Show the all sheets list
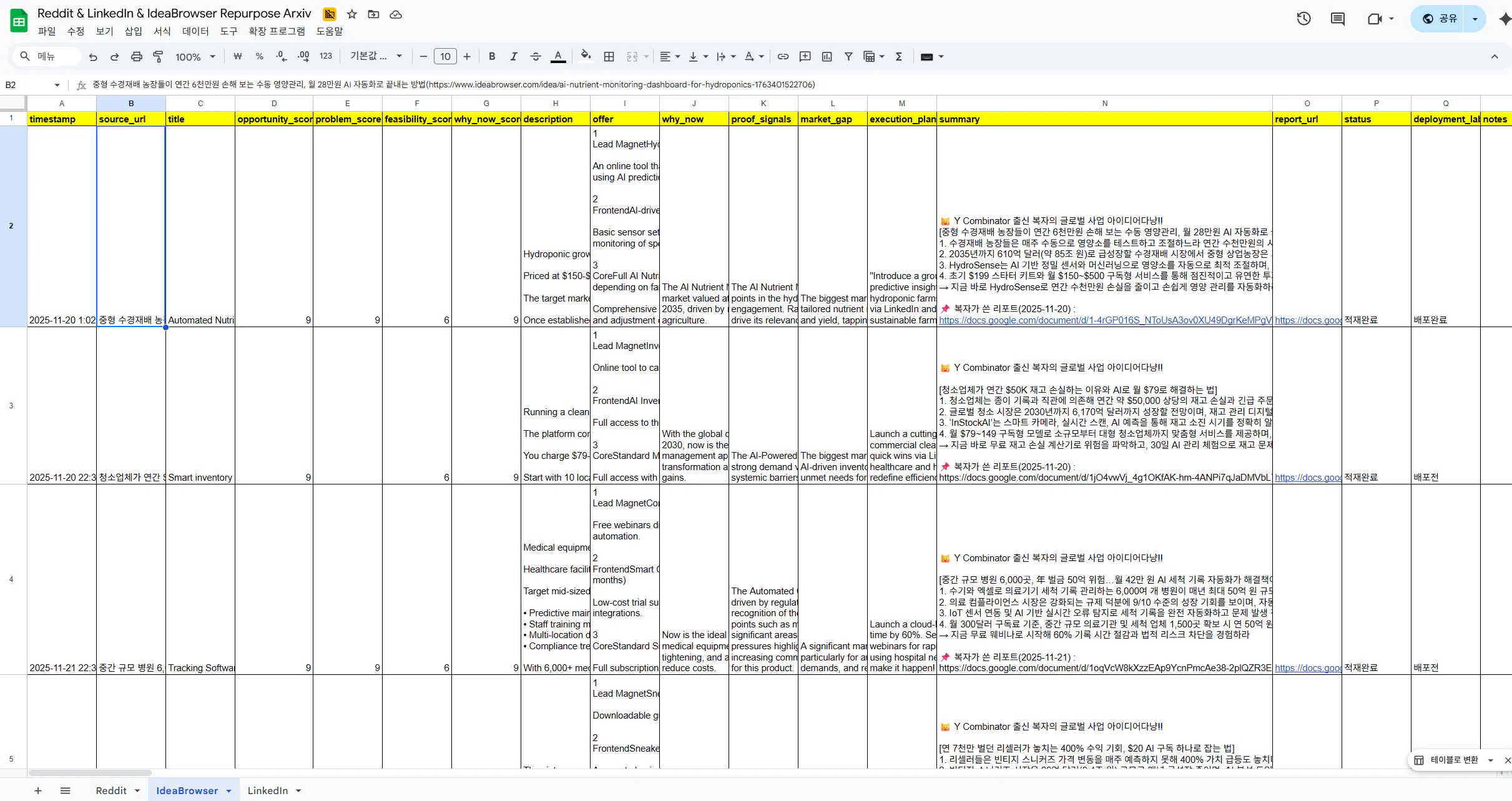 (x=66, y=790)
